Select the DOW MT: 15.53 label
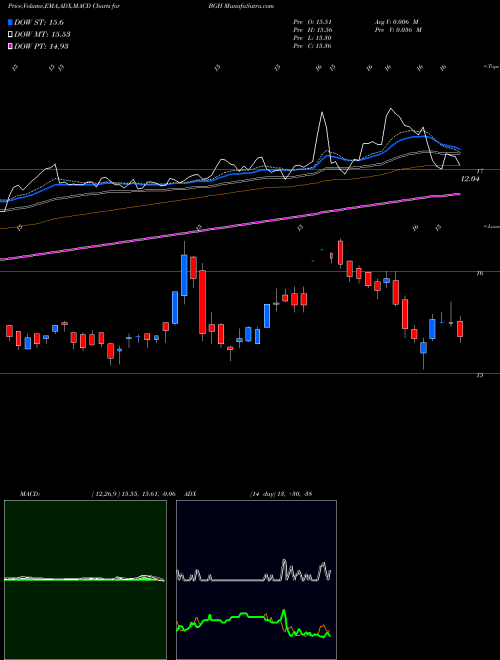This screenshot has width=500, height=660. tap(42, 35)
